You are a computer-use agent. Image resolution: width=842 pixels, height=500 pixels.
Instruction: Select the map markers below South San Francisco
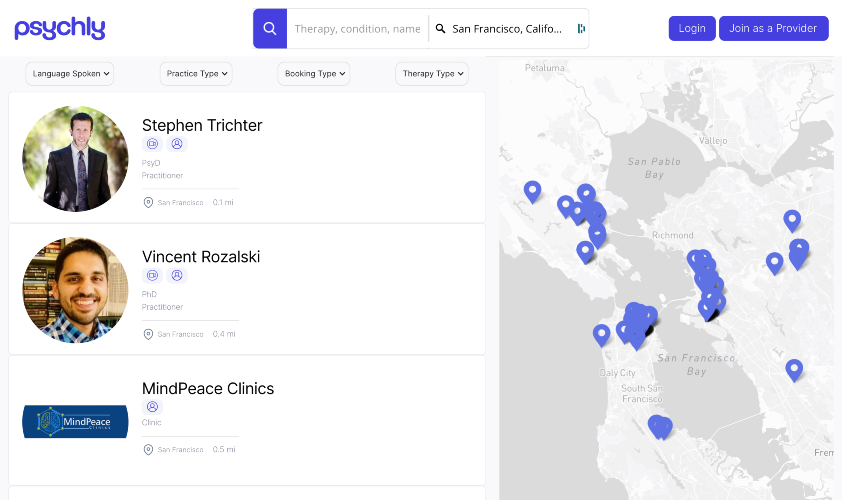(x=660, y=427)
